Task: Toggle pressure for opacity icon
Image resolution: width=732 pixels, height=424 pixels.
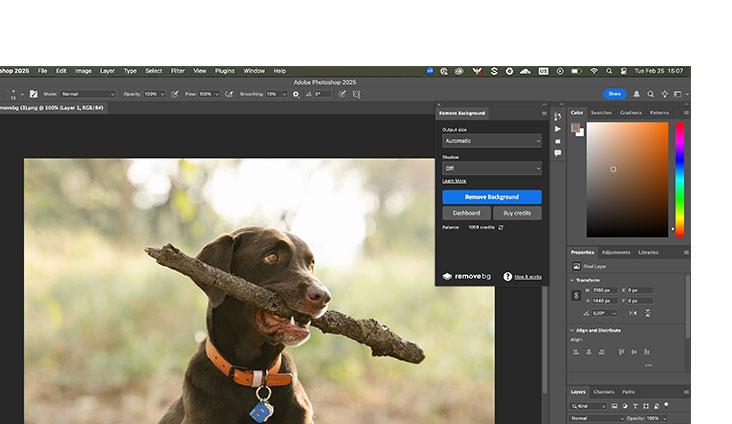Action: pos(175,94)
